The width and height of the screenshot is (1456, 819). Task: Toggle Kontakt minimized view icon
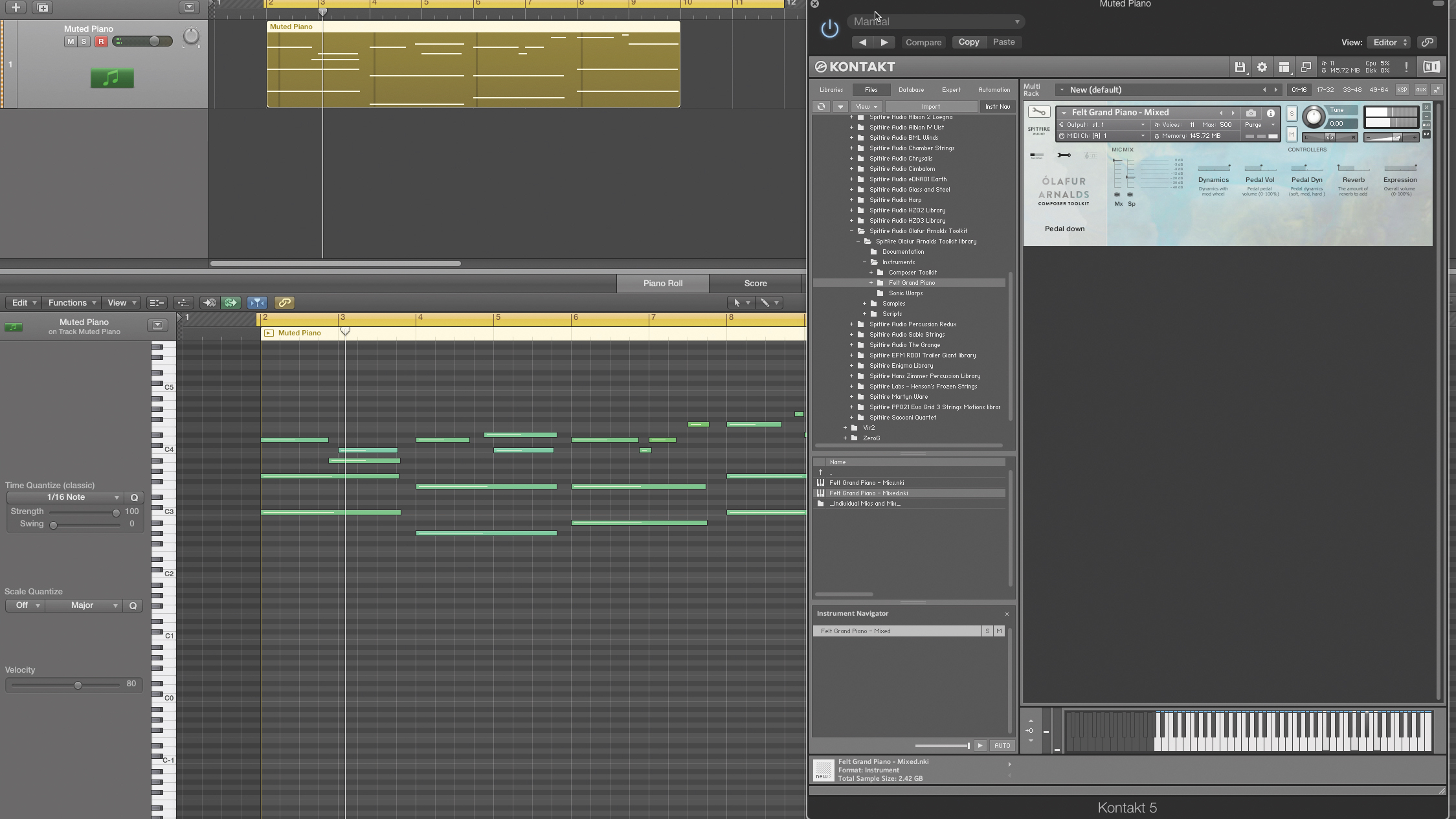coord(1306,67)
